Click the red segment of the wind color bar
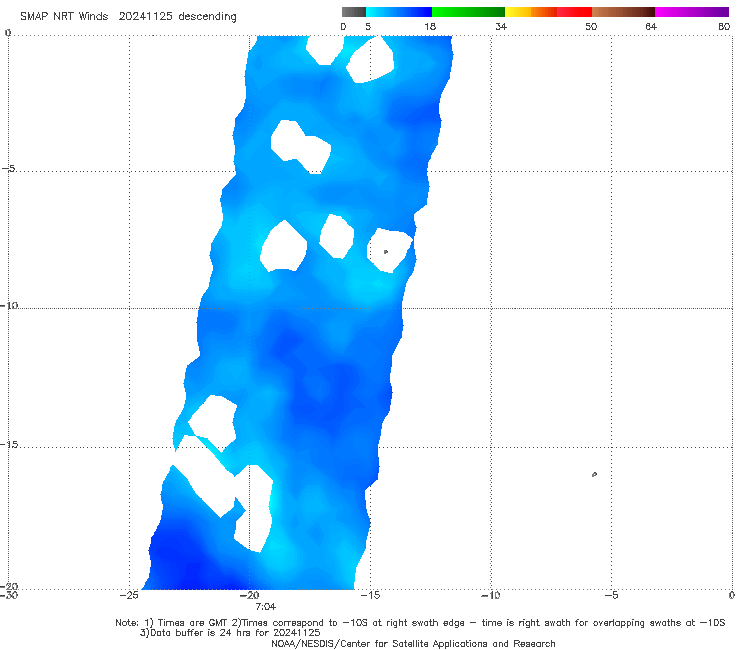This screenshot has height=650, width=740. tap(574, 12)
